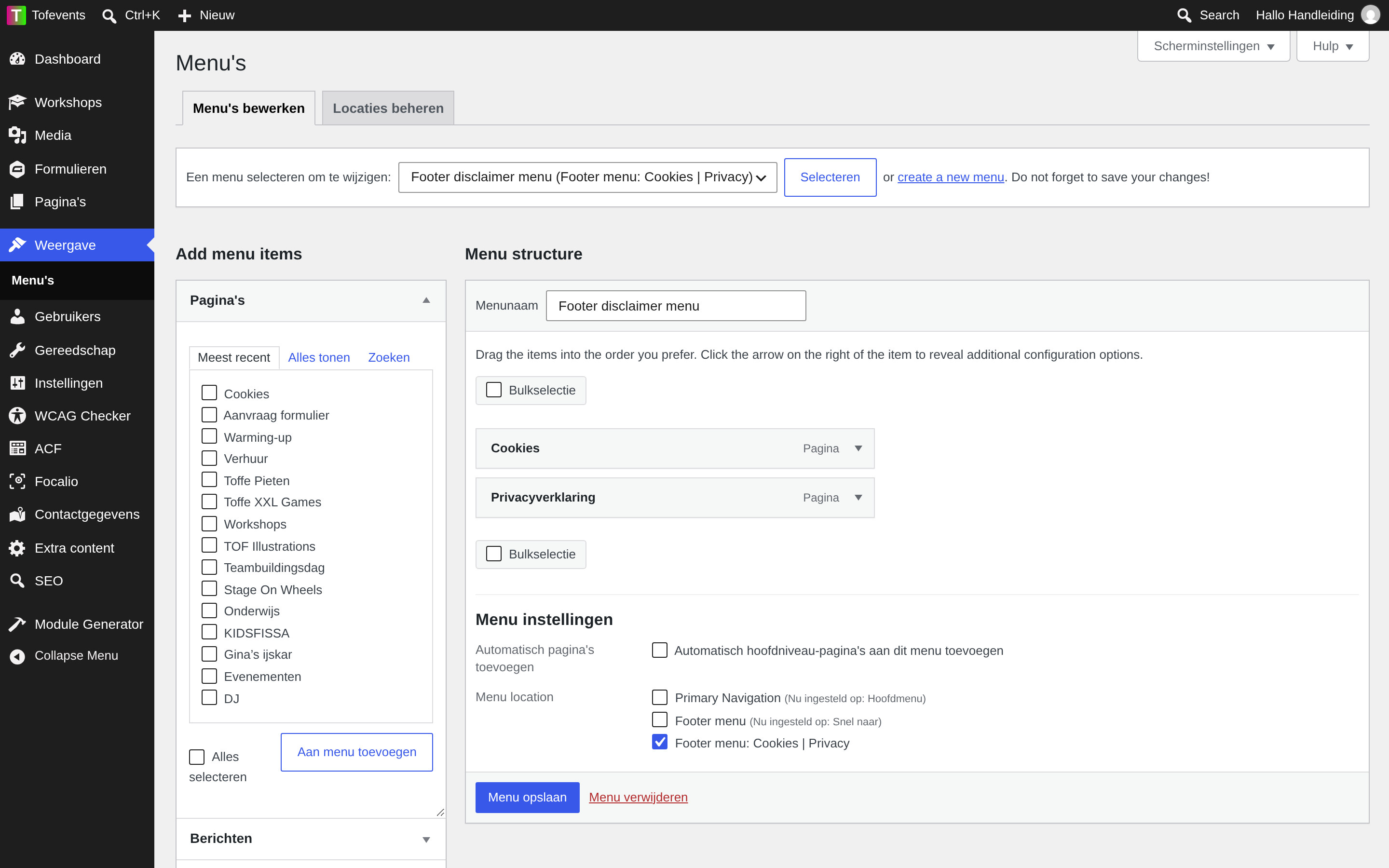This screenshot has height=868, width=1389.
Task: Open Pagina's pages icon in the sidebar
Action: click(x=17, y=202)
